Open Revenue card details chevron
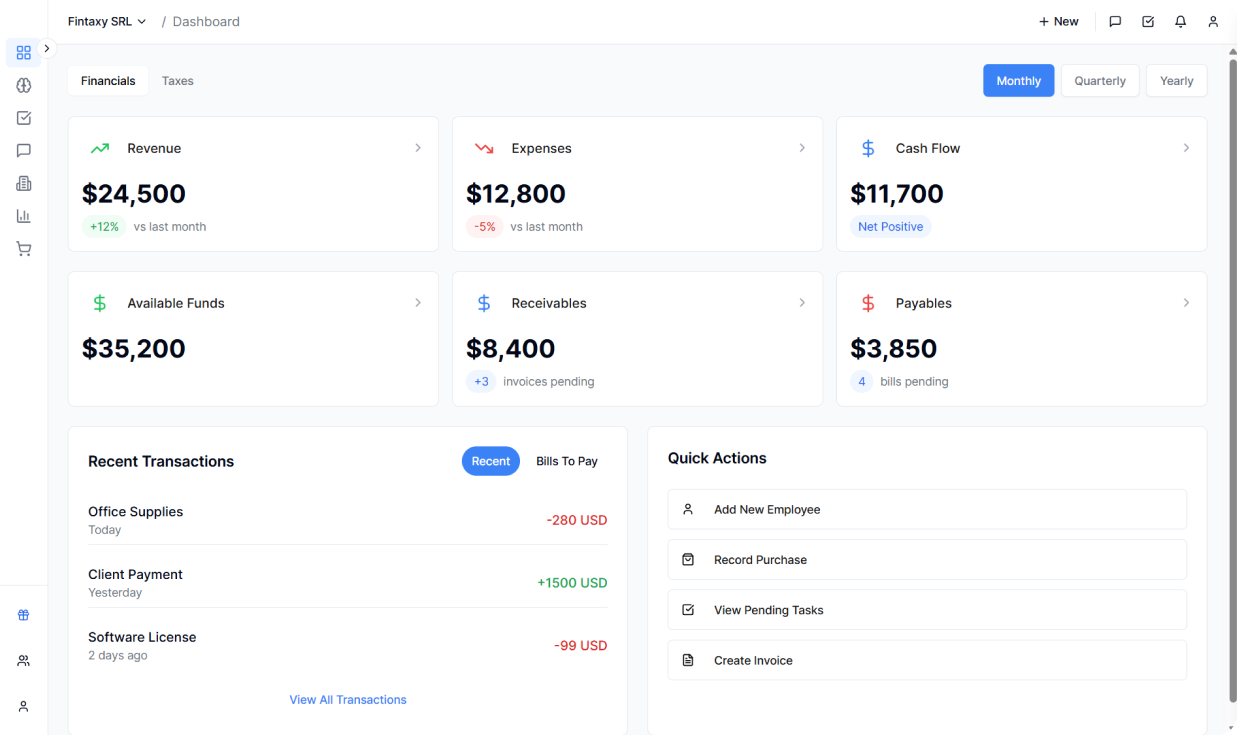 click(418, 148)
